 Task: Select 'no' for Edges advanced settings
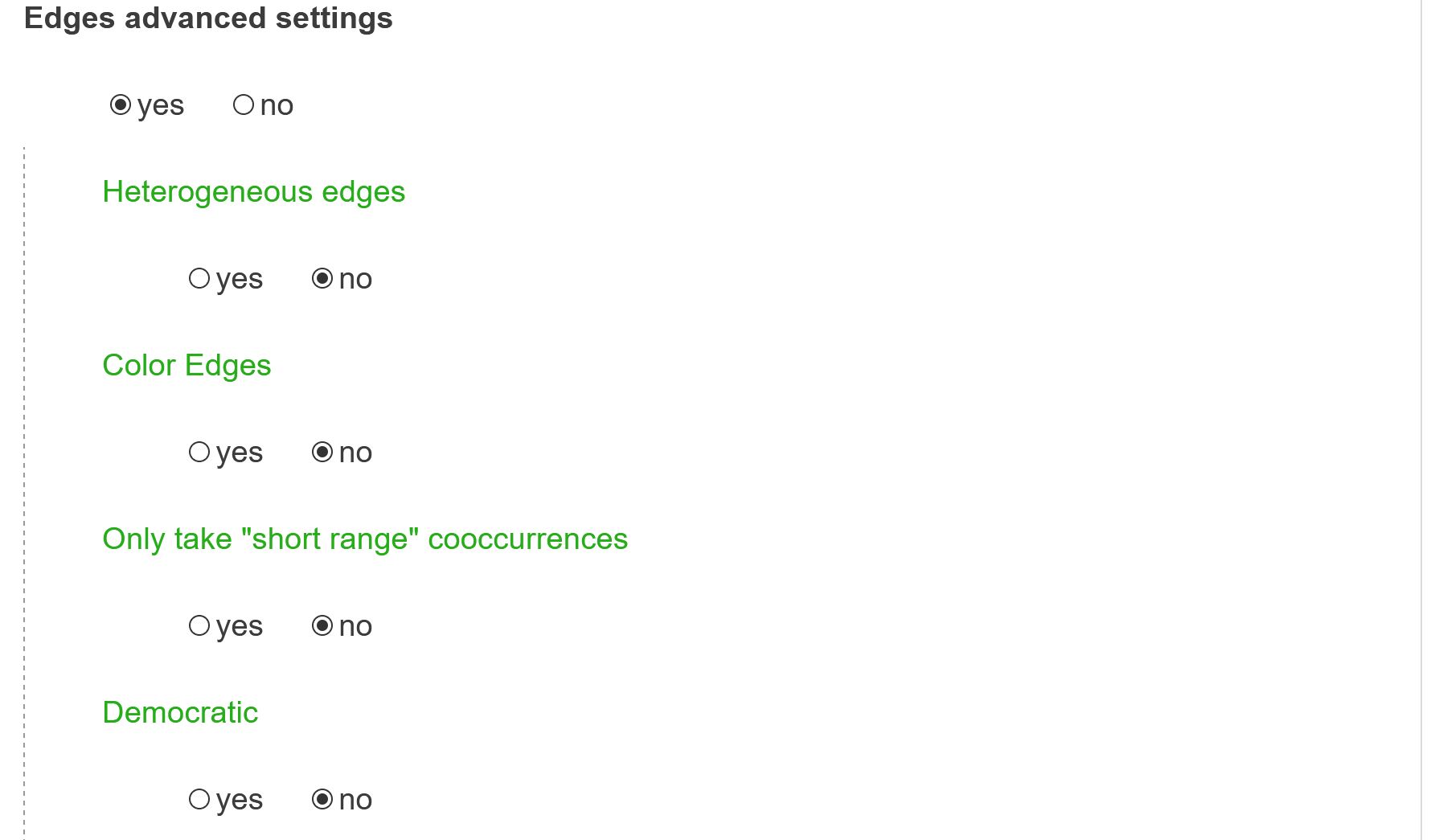tap(244, 105)
